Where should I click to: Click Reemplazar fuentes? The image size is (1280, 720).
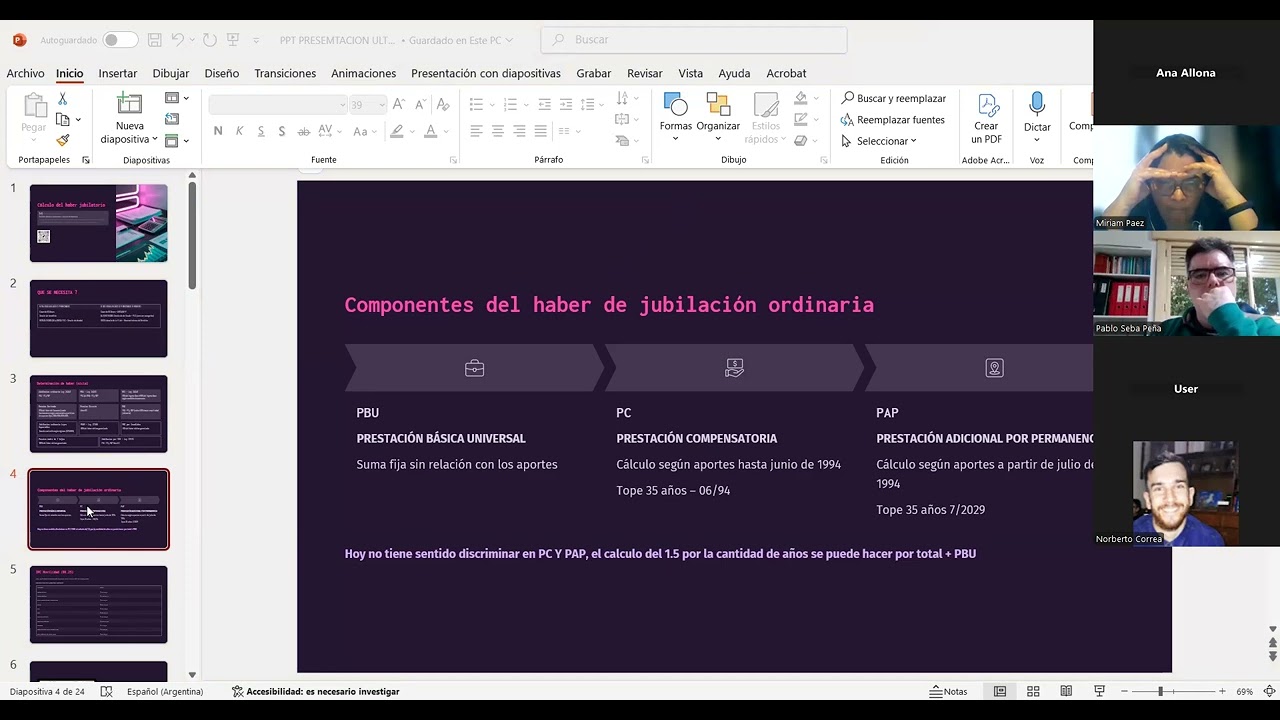[892, 120]
